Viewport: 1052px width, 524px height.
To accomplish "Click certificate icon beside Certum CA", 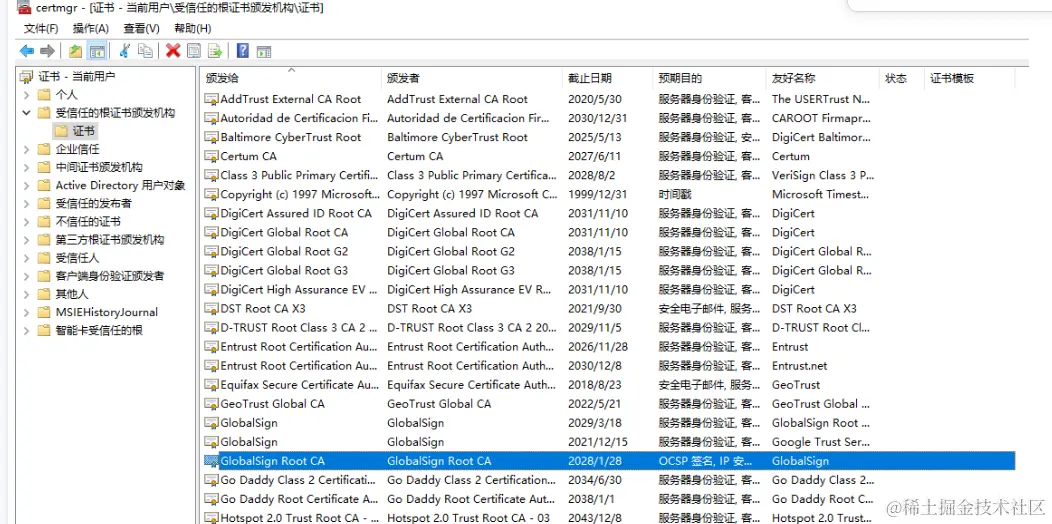I will pyautogui.click(x=211, y=156).
